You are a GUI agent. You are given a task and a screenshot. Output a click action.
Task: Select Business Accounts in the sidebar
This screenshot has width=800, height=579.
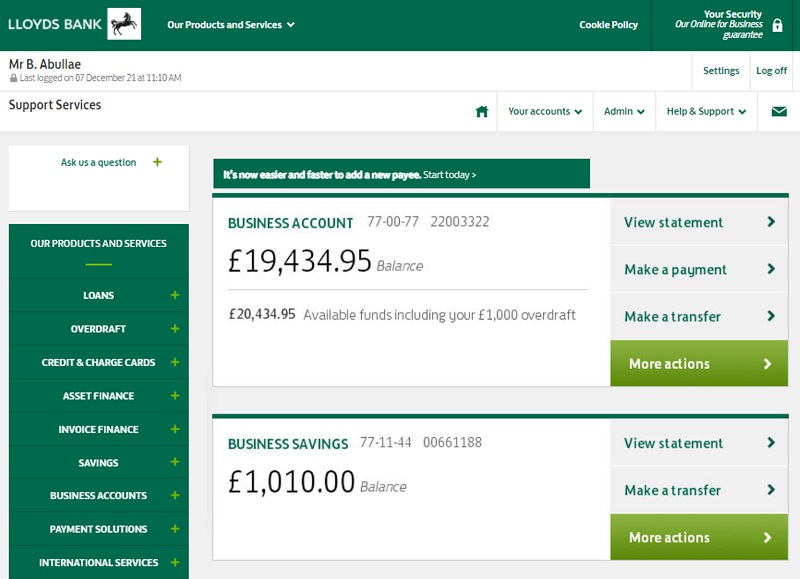pos(98,496)
